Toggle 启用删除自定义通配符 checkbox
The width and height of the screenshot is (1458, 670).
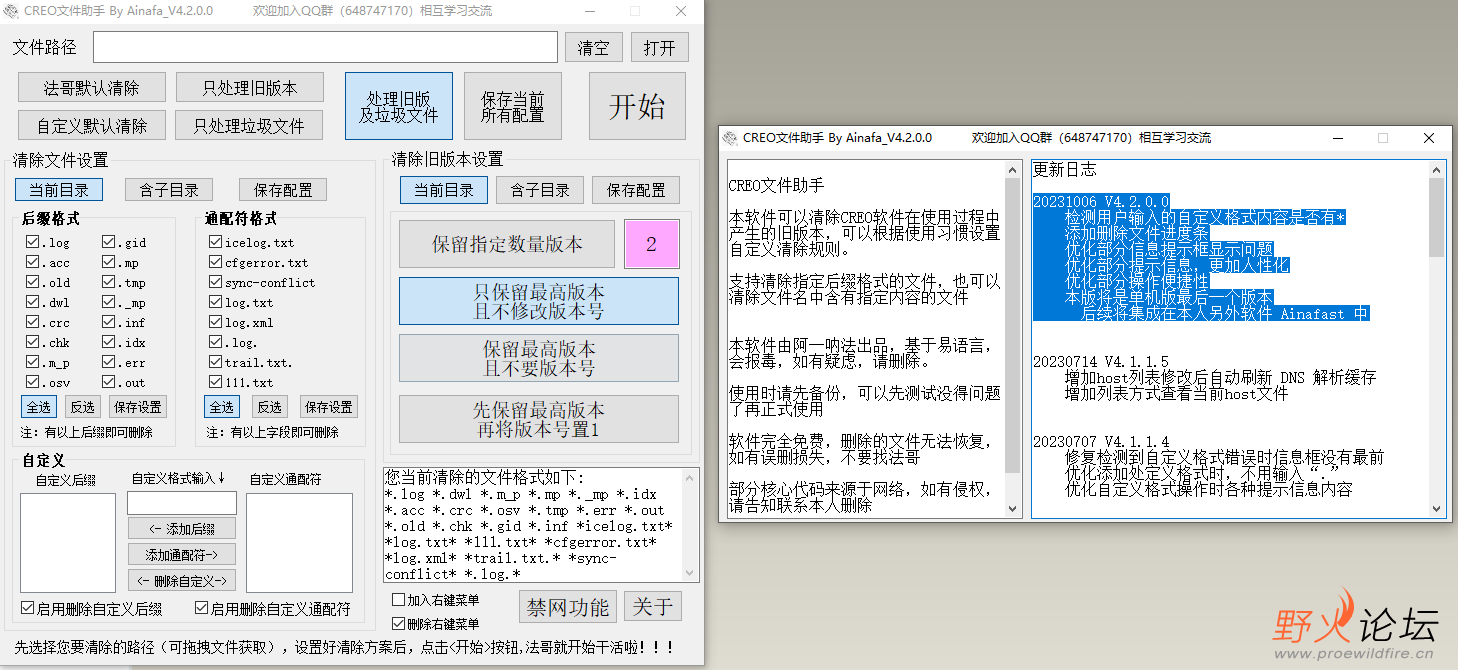(201, 608)
